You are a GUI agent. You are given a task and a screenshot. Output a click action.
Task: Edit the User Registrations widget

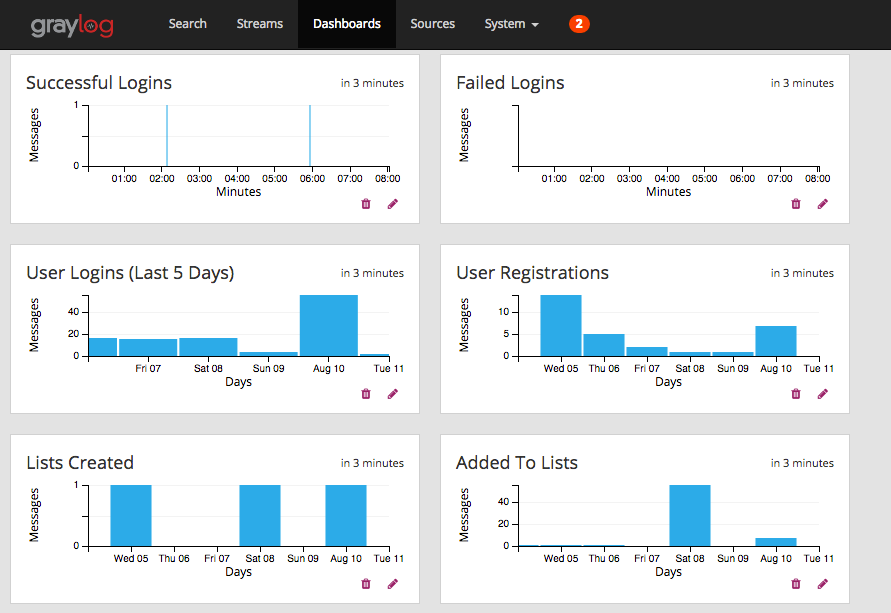click(x=823, y=394)
